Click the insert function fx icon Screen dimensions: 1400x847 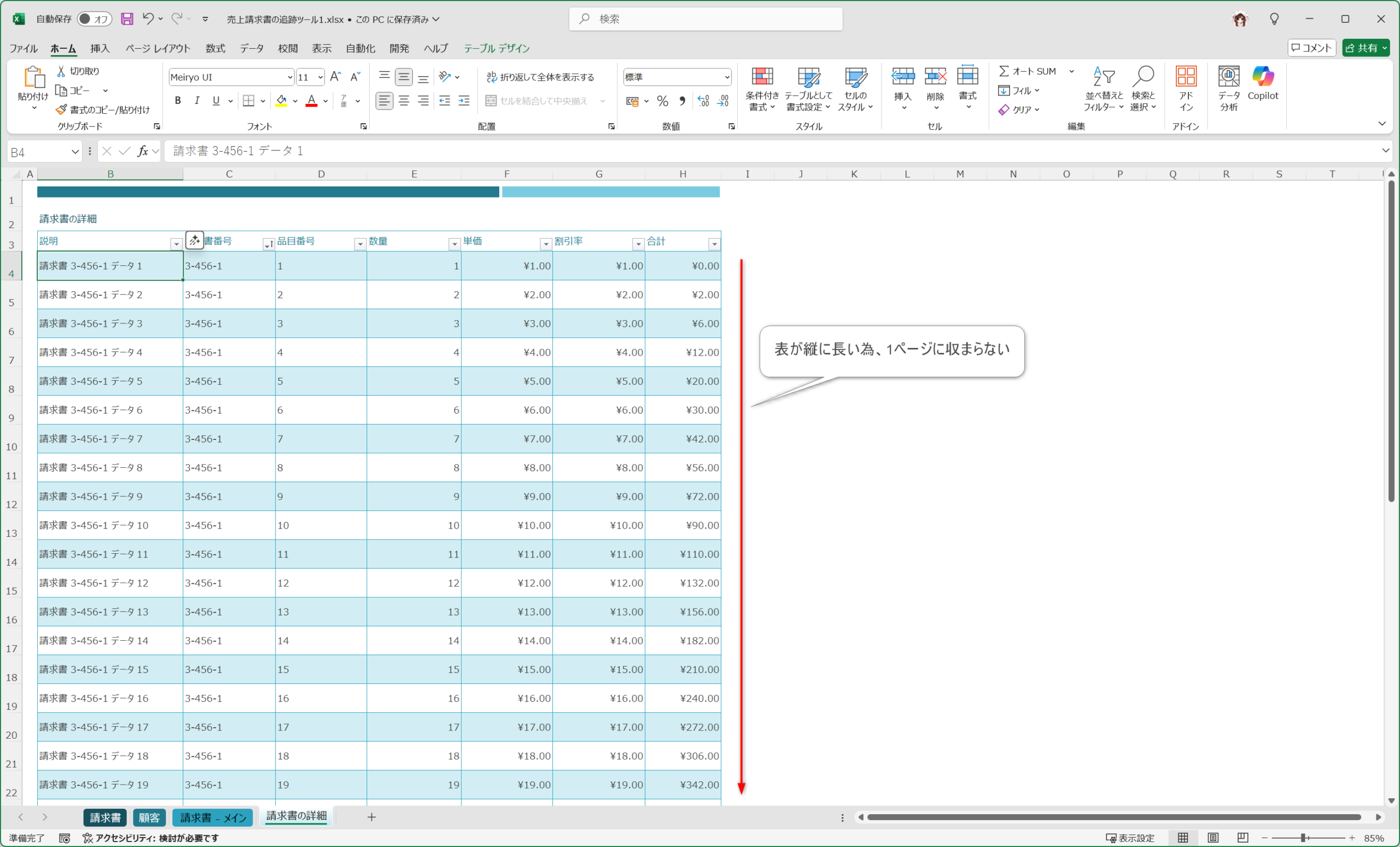click(143, 151)
